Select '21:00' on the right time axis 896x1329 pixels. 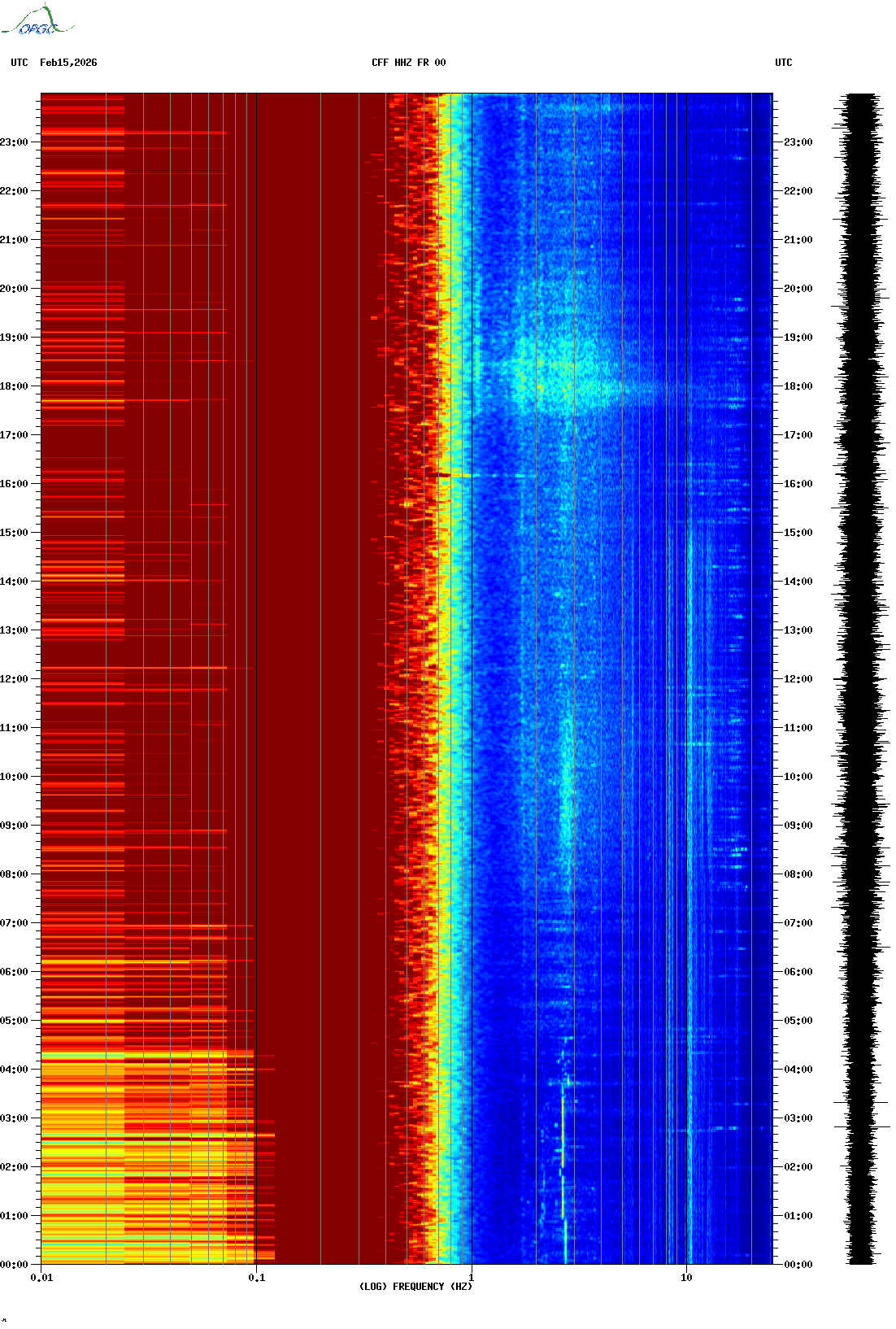point(798,240)
